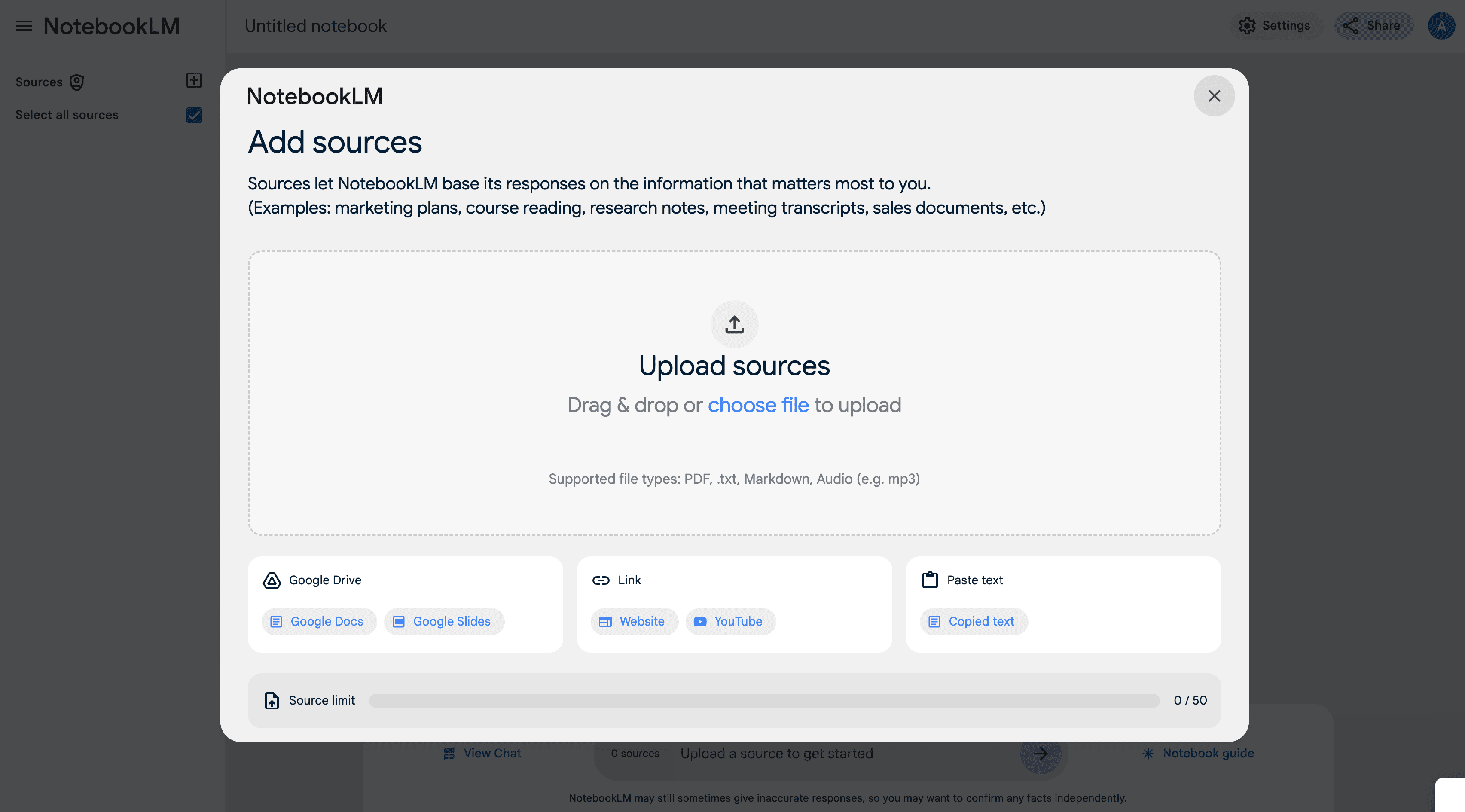Click the Google Drive icon
This screenshot has height=812, width=1465.
click(272, 580)
